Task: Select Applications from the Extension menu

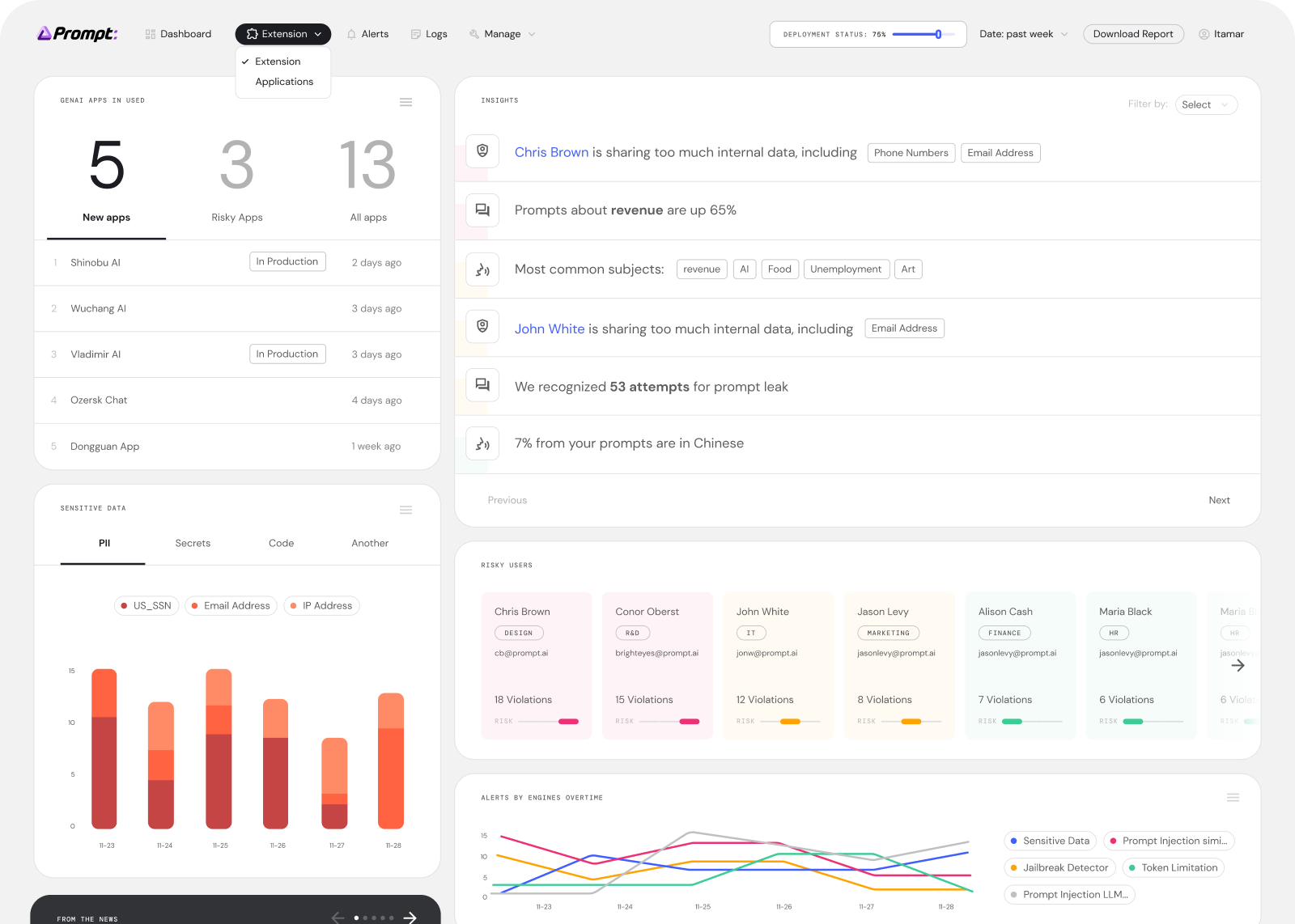Action: (284, 81)
